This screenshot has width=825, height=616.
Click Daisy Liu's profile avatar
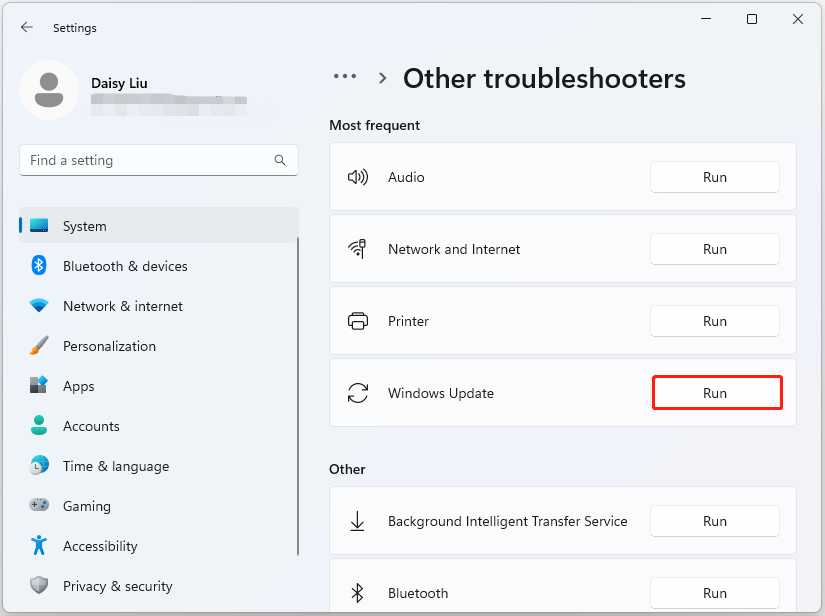(49, 89)
